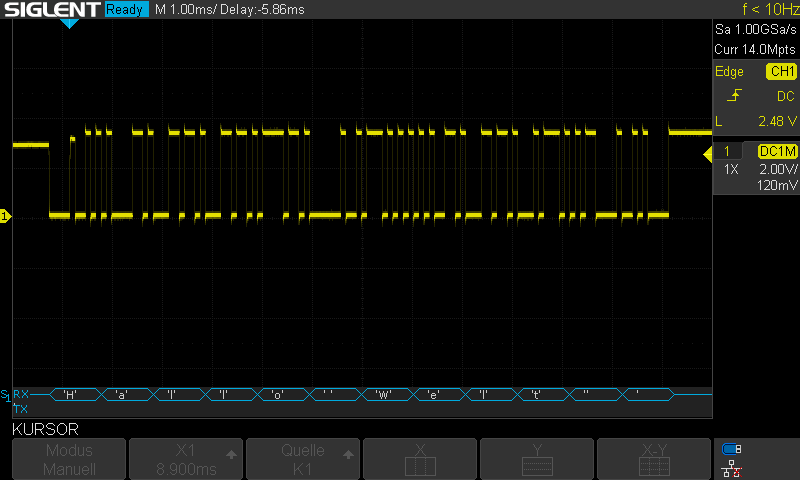Click the decoded space packet between 'o' and 'W'
The image size is (800, 480).
[336, 394]
